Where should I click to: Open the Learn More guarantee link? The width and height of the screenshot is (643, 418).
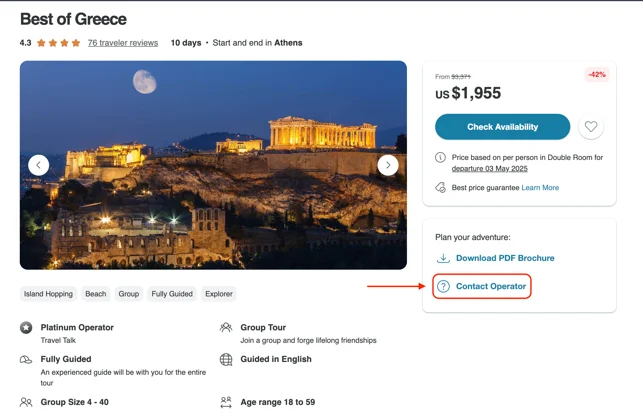(x=540, y=187)
